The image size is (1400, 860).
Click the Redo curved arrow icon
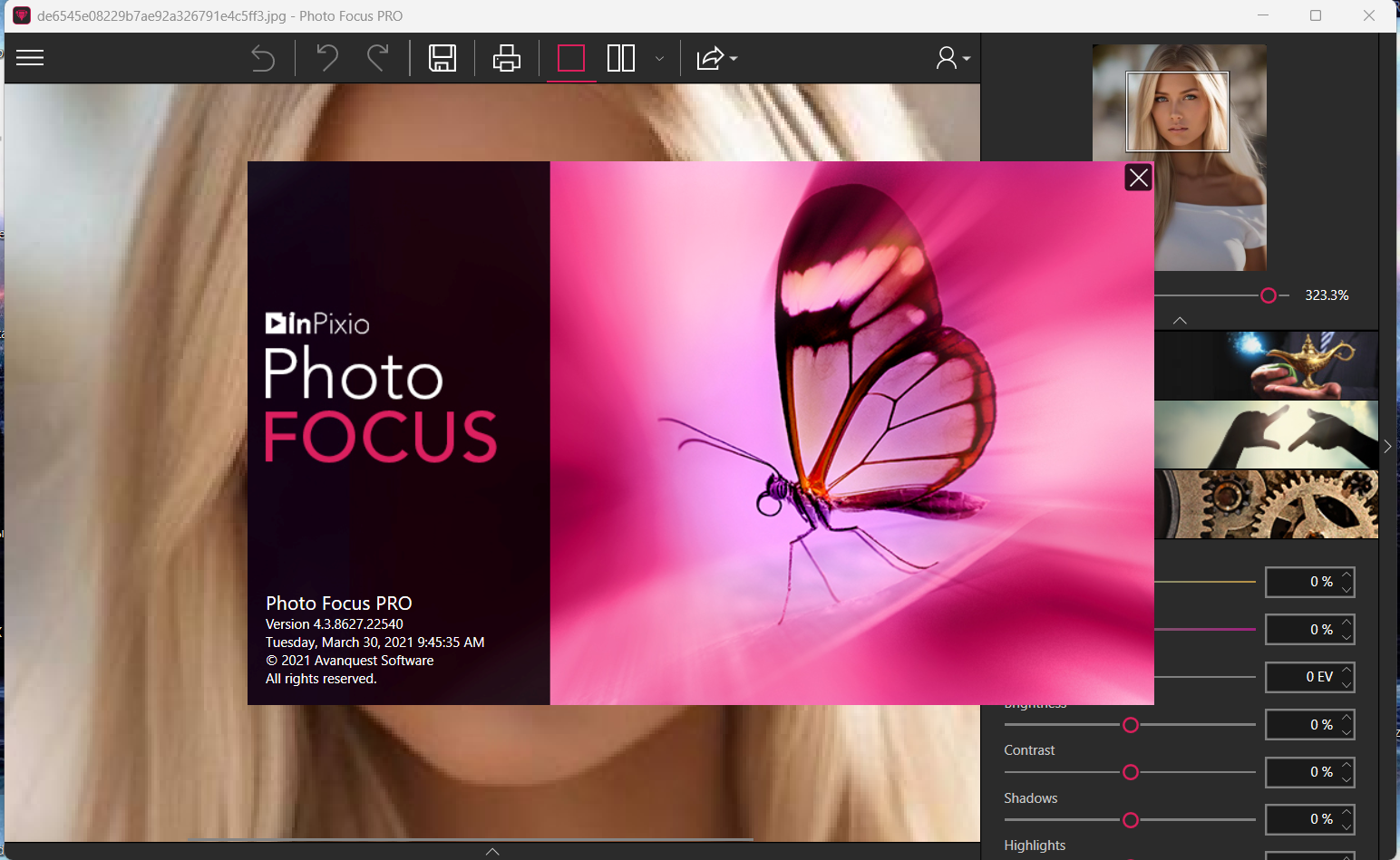click(x=377, y=59)
